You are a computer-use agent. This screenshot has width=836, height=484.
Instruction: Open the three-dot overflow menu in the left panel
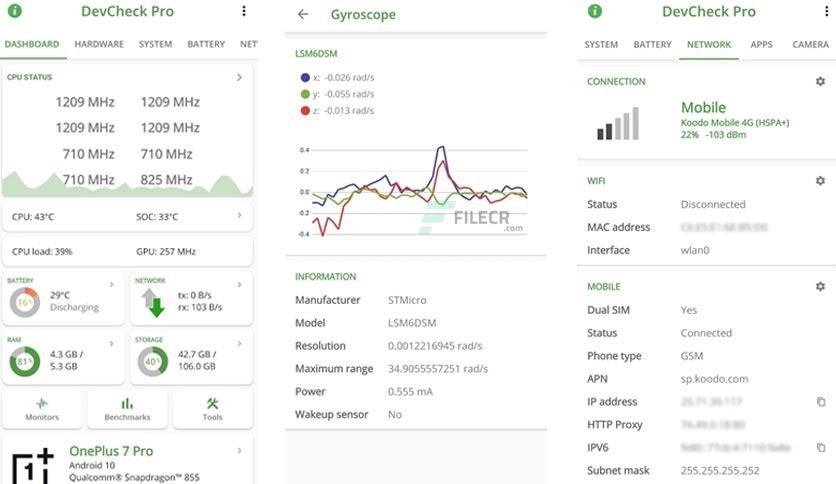[244, 11]
